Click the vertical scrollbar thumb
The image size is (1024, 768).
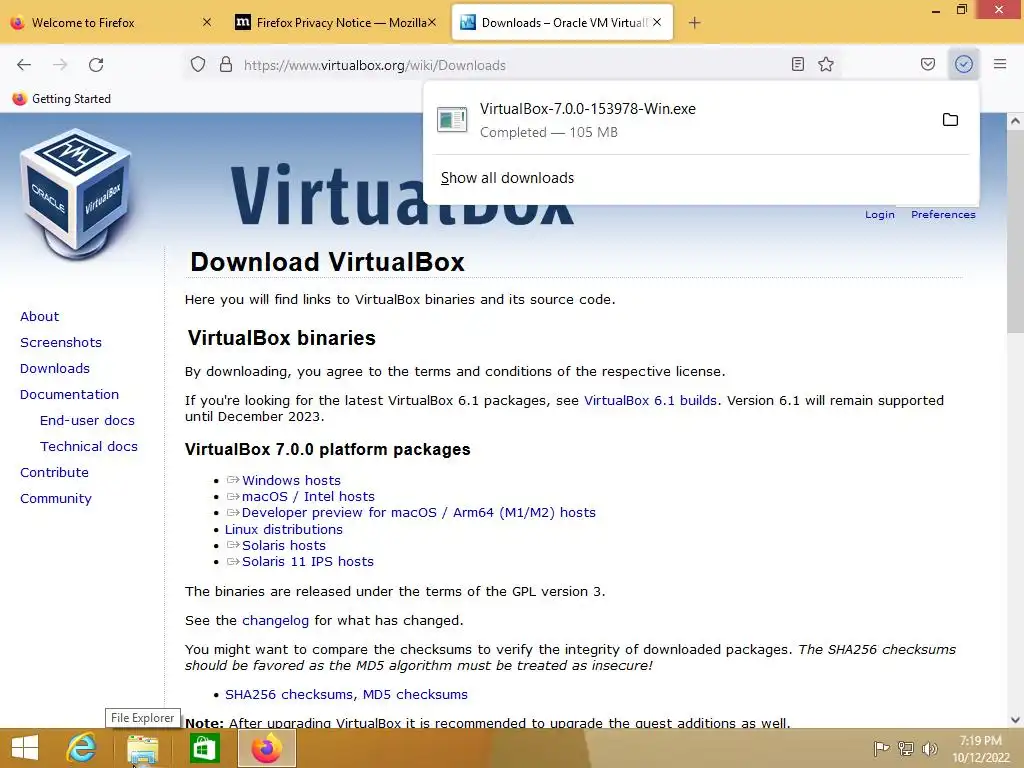[x=1015, y=232]
